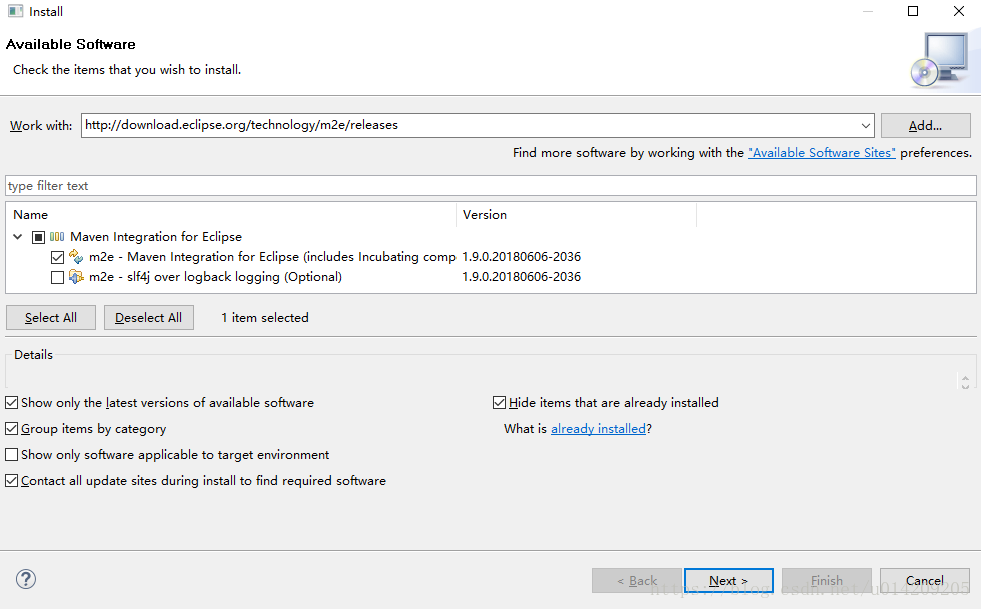Click the install wizard computer disc image
Image resolution: width=981 pixels, height=609 pixels.
tap(940, 60)
